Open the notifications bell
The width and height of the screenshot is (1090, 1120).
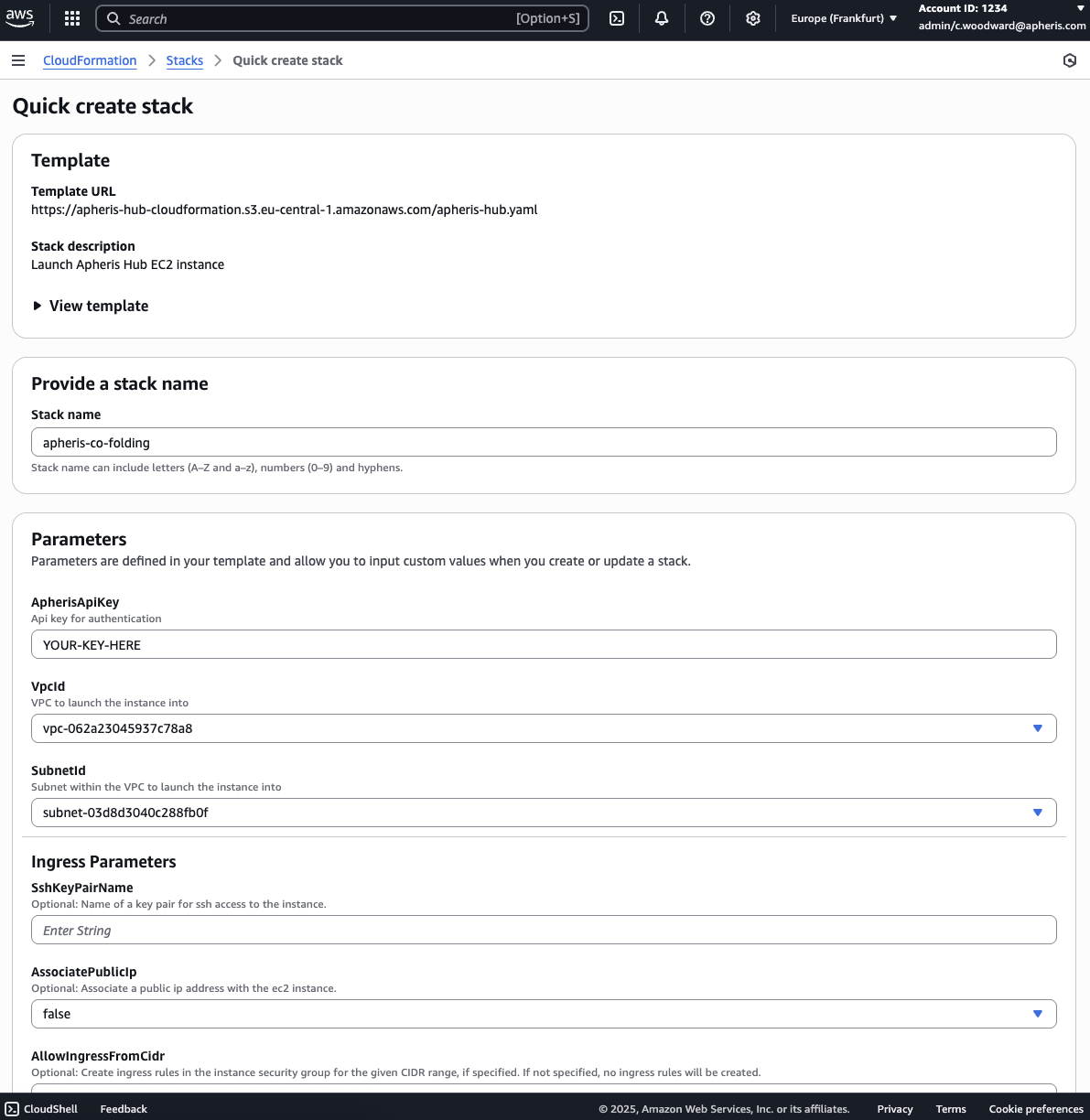[662, 18]
